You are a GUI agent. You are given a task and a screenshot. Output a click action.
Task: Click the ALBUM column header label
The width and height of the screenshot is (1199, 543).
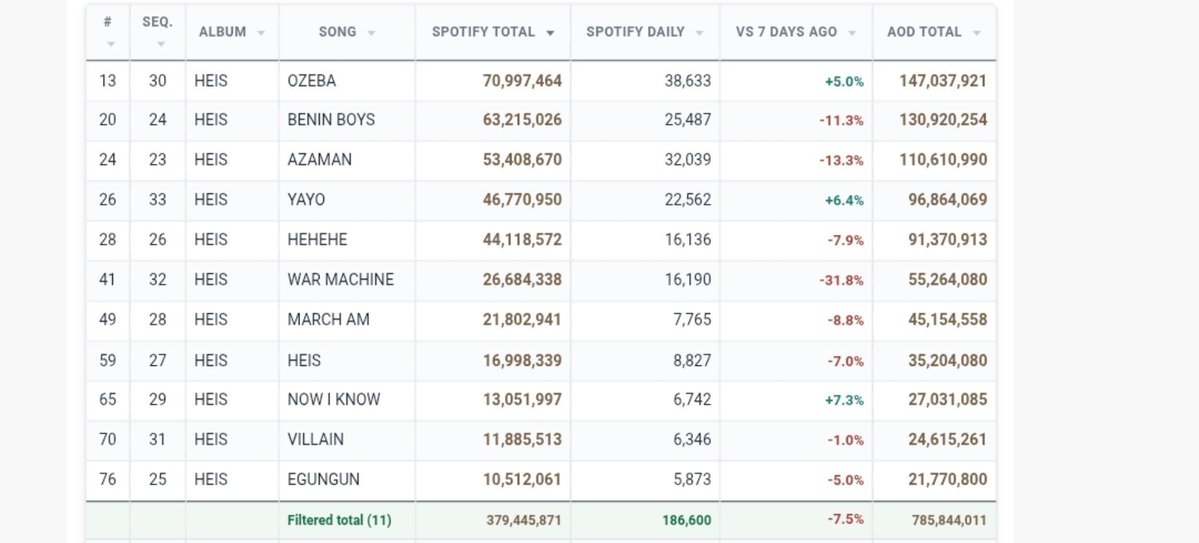(x=223, y=32)
